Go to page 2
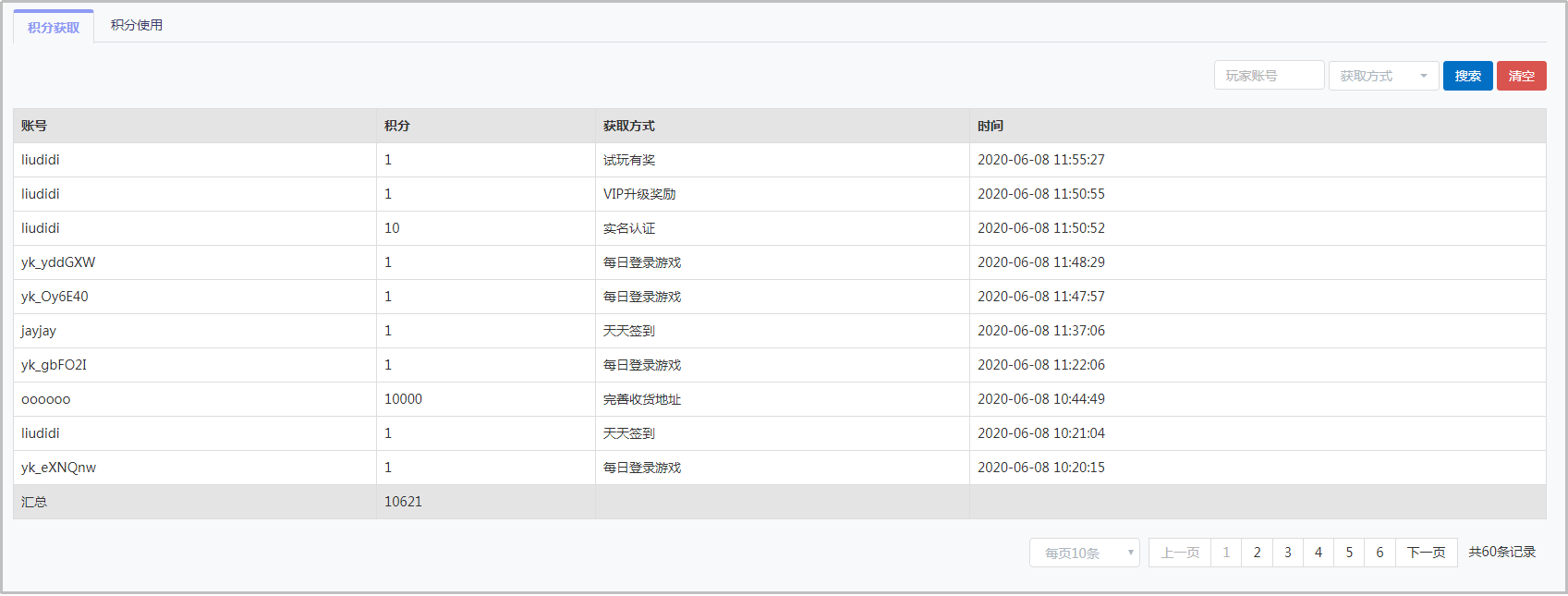The width and height of the screenshot is (1568, 596). pyautogui.click(x=1257, y=553)
